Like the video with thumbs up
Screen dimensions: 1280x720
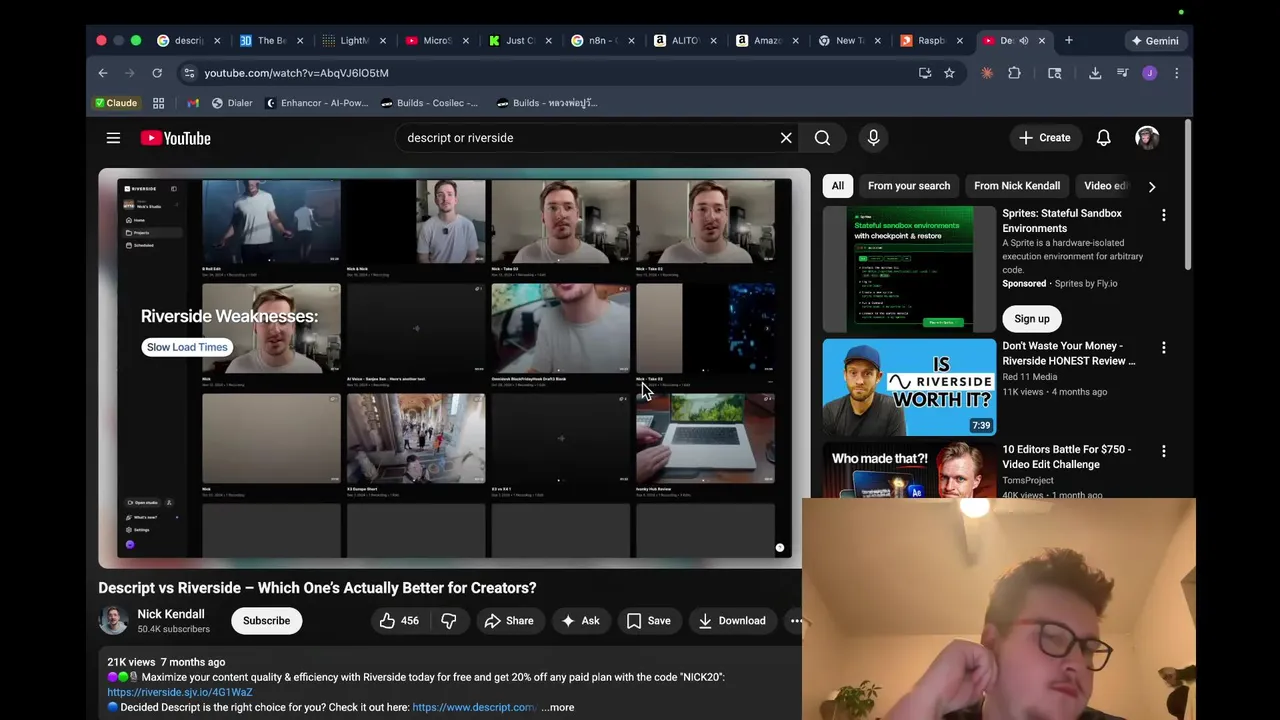pyautogui.click(x=399, y=621)
